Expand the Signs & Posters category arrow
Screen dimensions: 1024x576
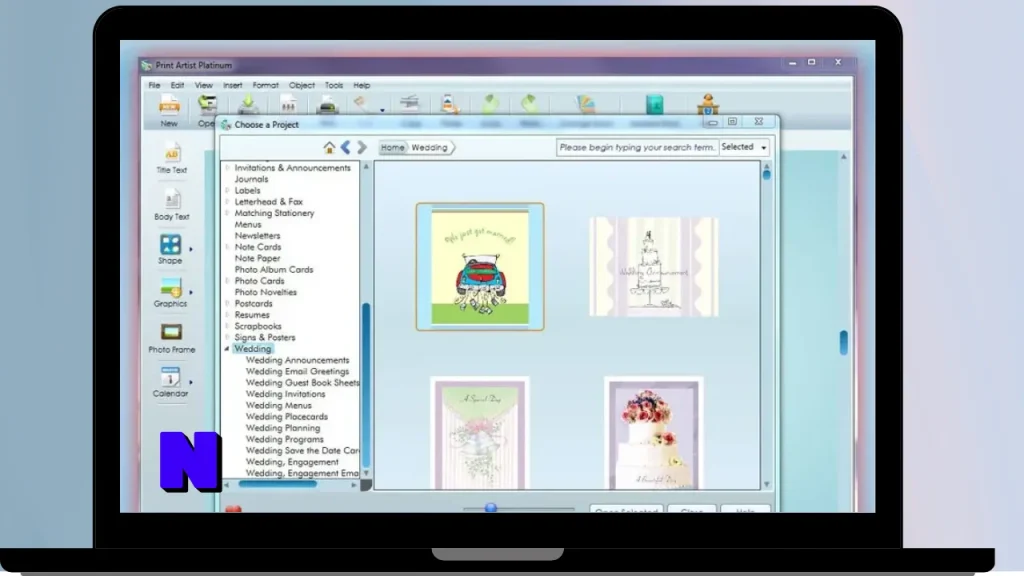click(x=227, y=338)
